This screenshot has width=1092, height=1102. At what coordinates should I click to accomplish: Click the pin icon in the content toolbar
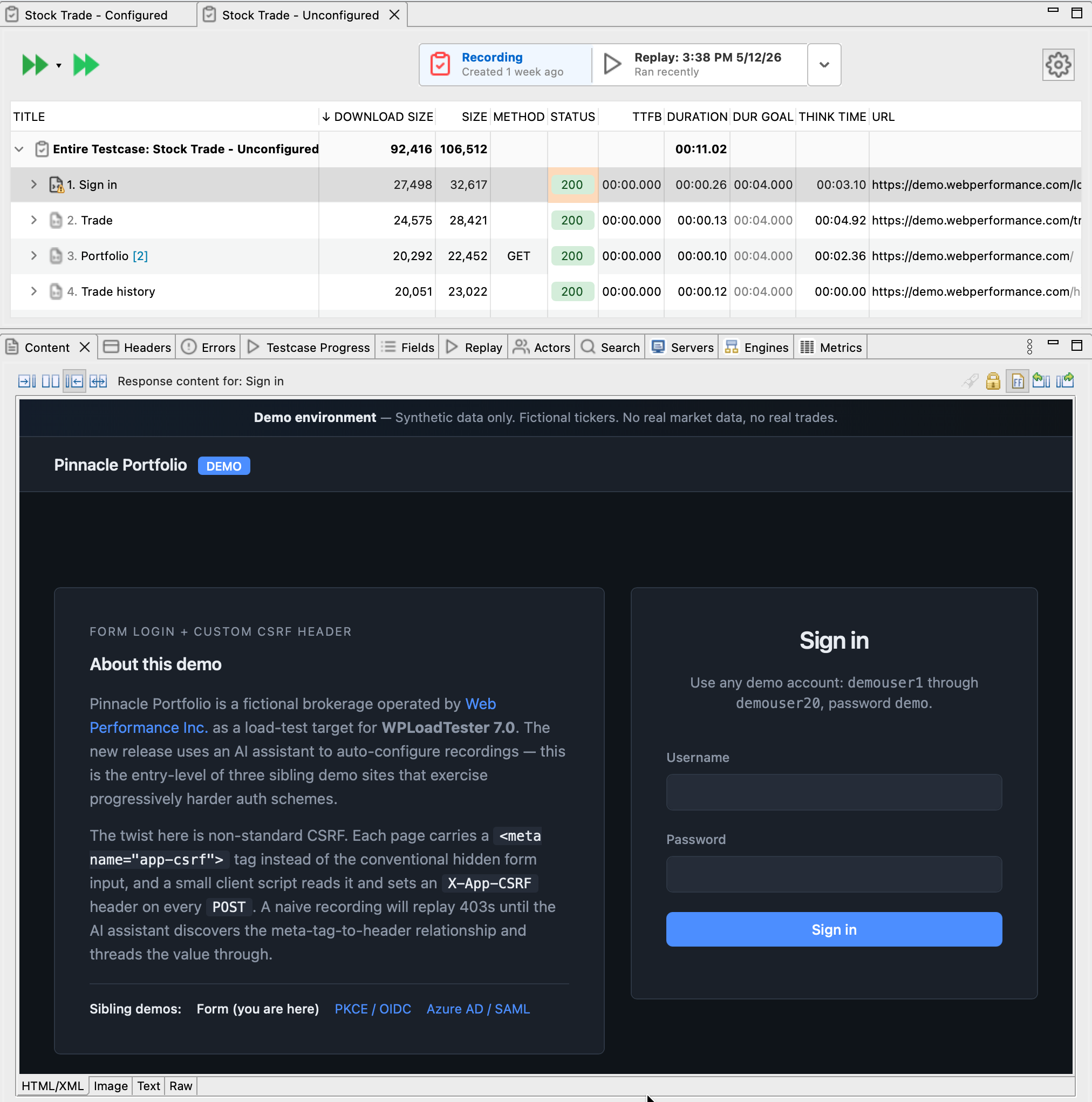970,381
